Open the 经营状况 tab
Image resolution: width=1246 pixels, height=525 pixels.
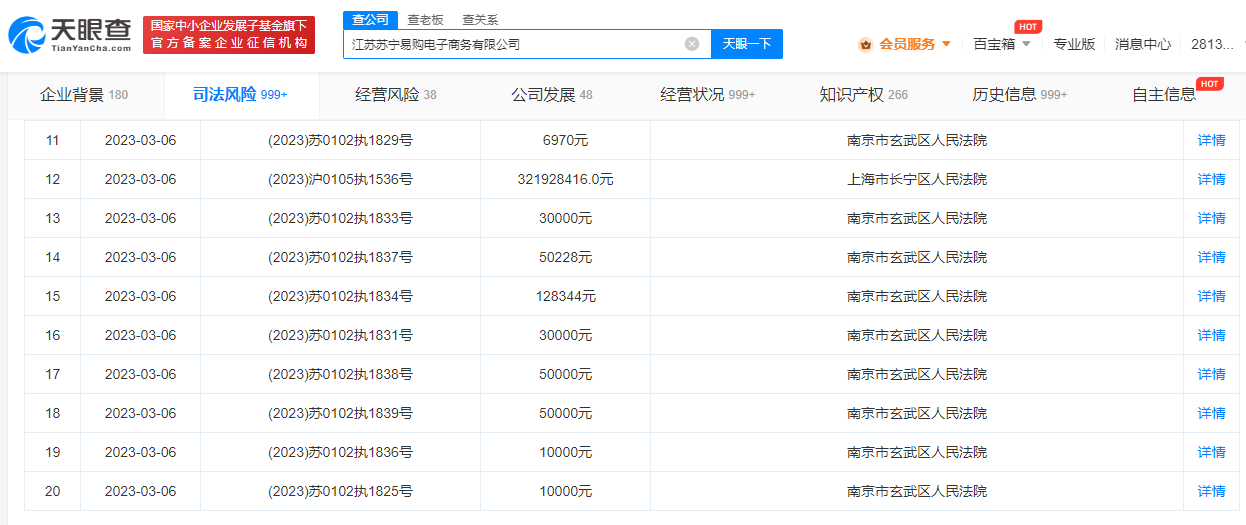click(708, 95)
